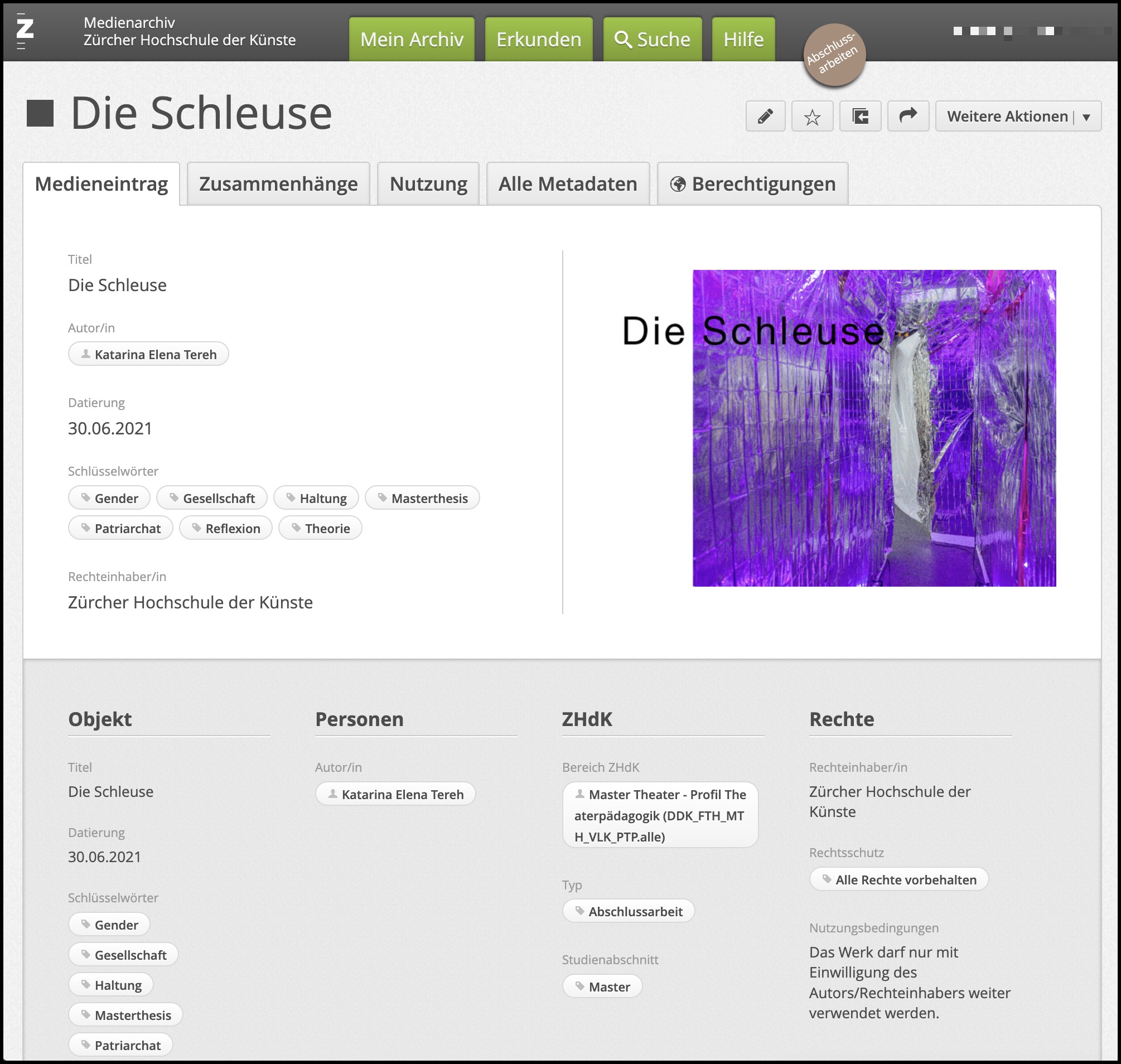
Task: Switch to the Zusammenhänge tab
Action: click(x=278, y=184)
